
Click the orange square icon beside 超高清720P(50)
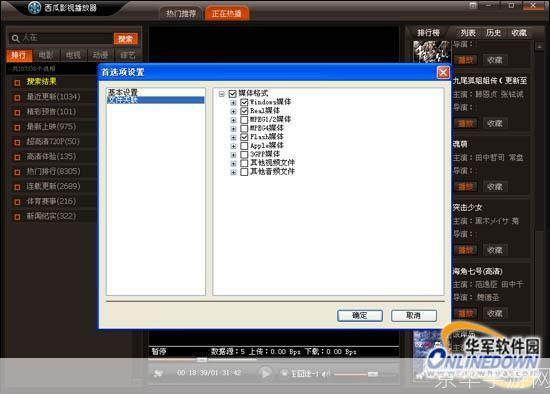17,142
